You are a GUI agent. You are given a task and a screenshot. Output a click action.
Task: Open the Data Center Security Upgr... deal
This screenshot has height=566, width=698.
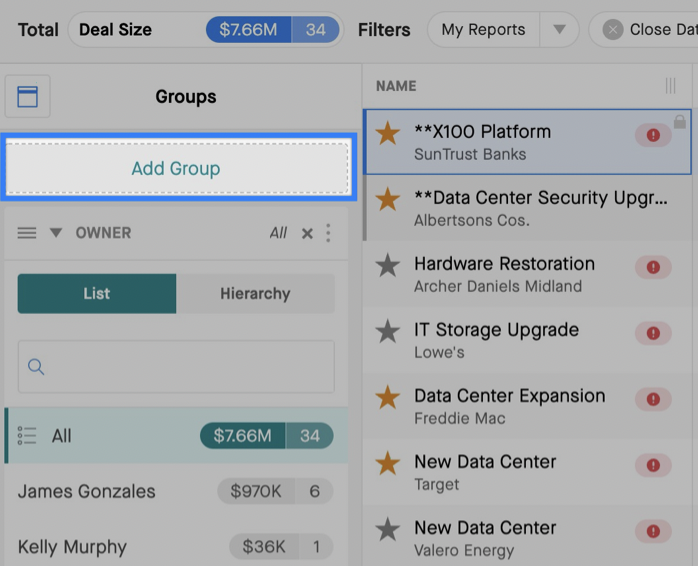541,198
